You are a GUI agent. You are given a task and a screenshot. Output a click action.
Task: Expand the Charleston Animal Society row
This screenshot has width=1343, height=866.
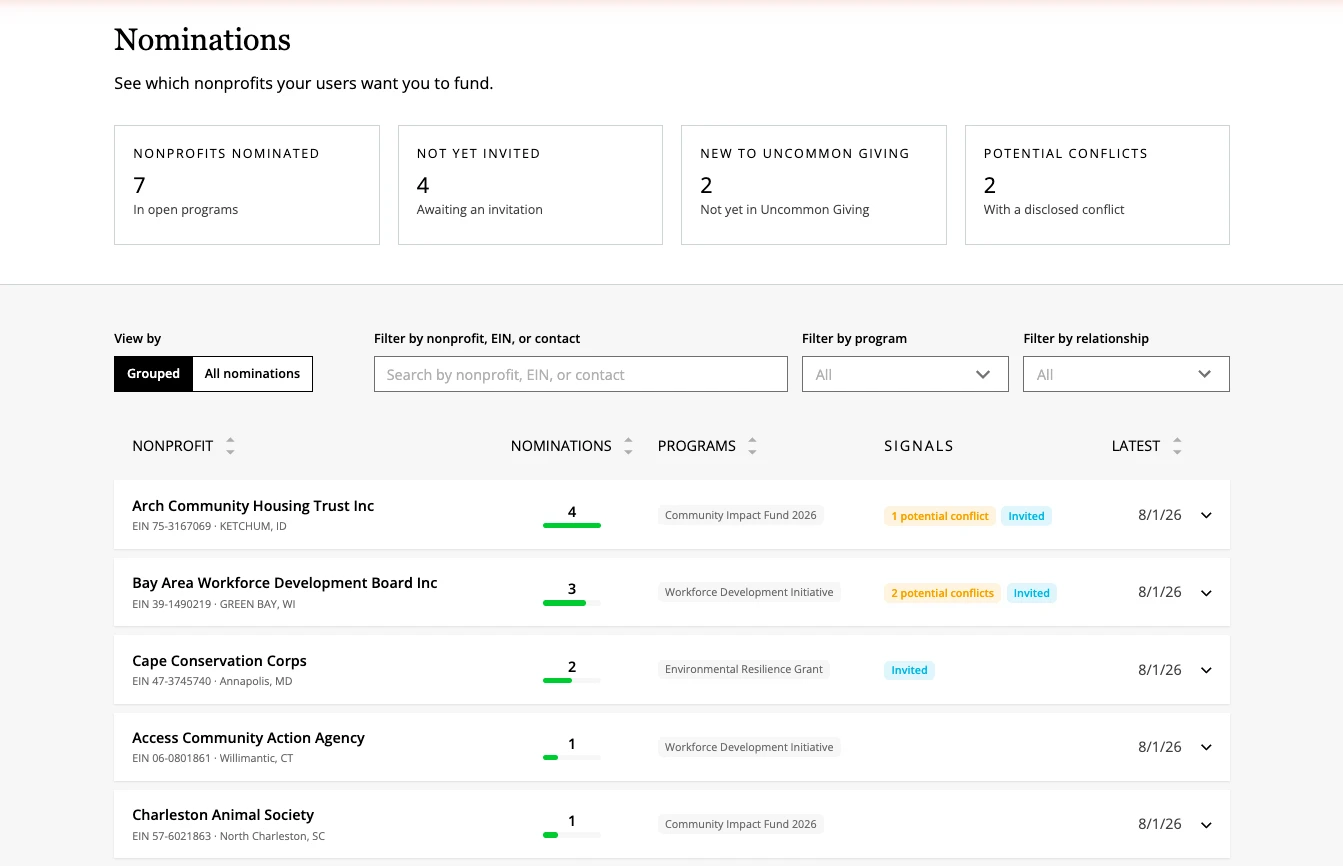click(1206, 825)
